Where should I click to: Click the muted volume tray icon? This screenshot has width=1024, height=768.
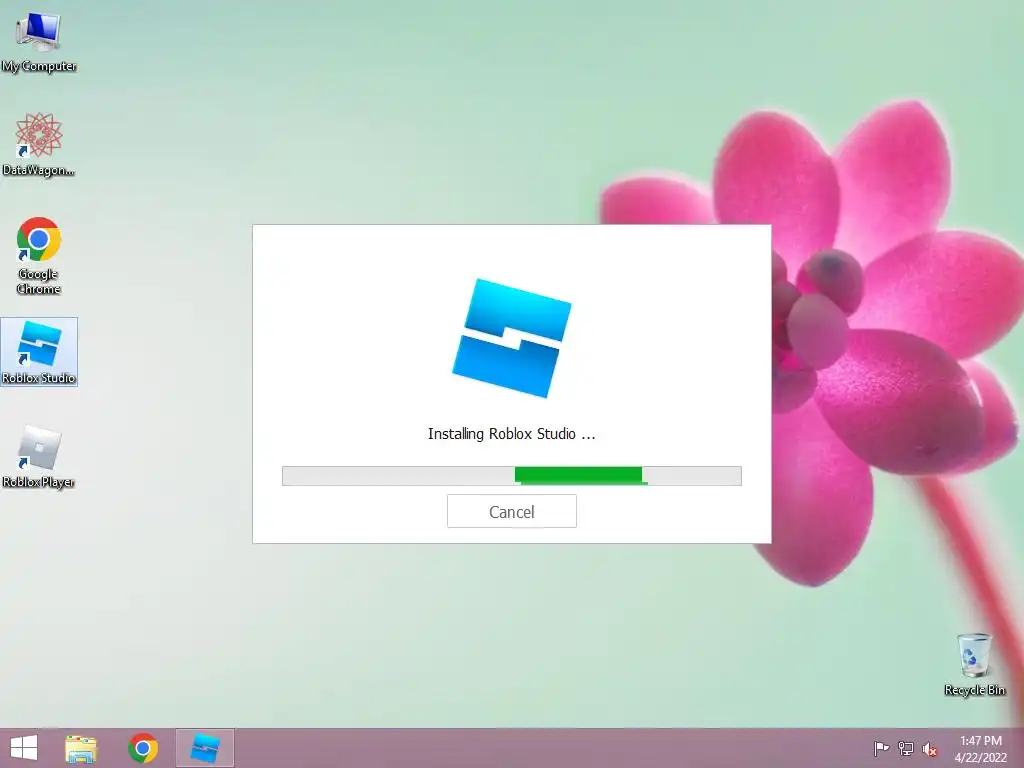930,749
